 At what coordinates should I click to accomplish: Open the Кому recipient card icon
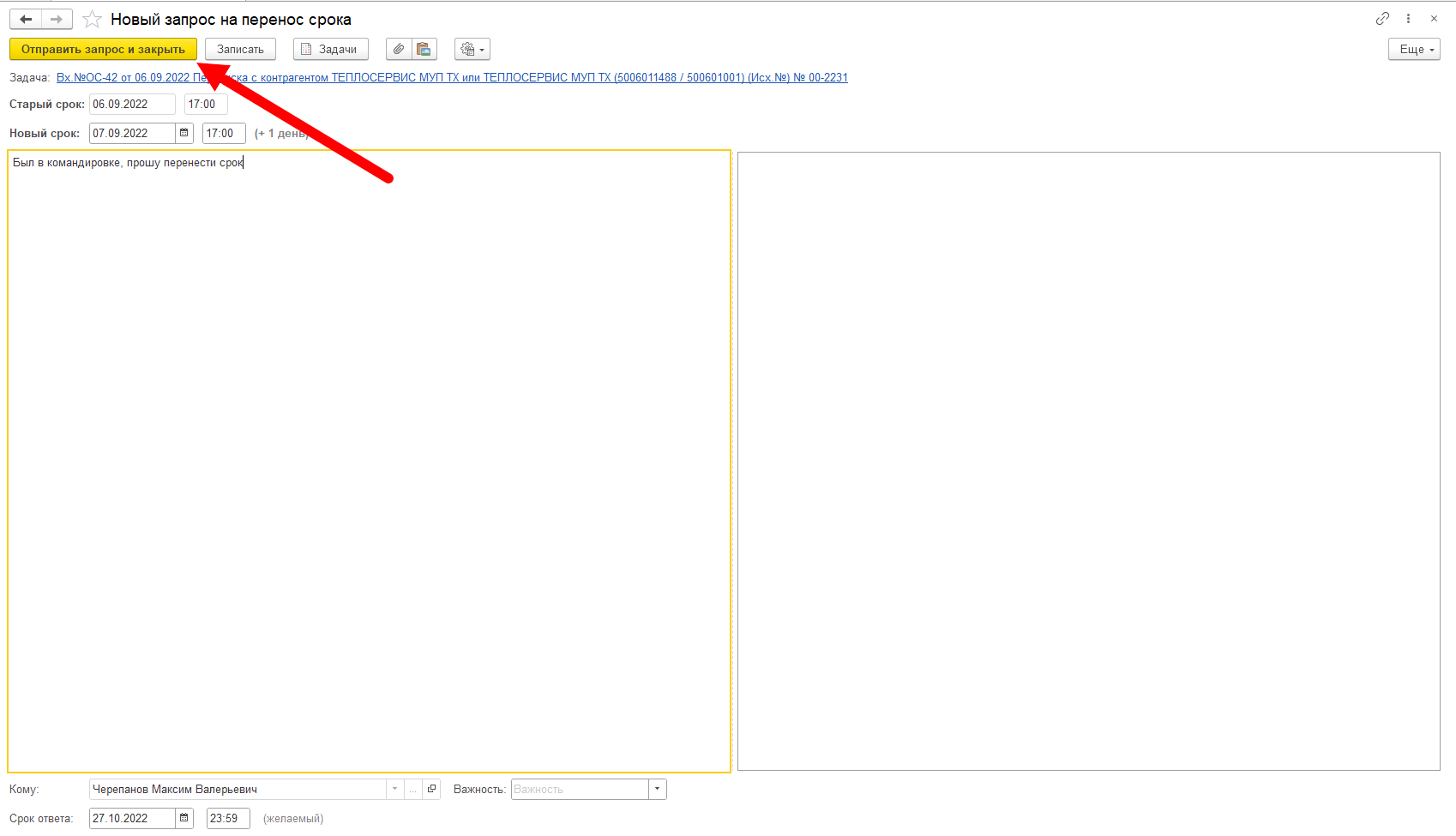[x=432, y=789]
